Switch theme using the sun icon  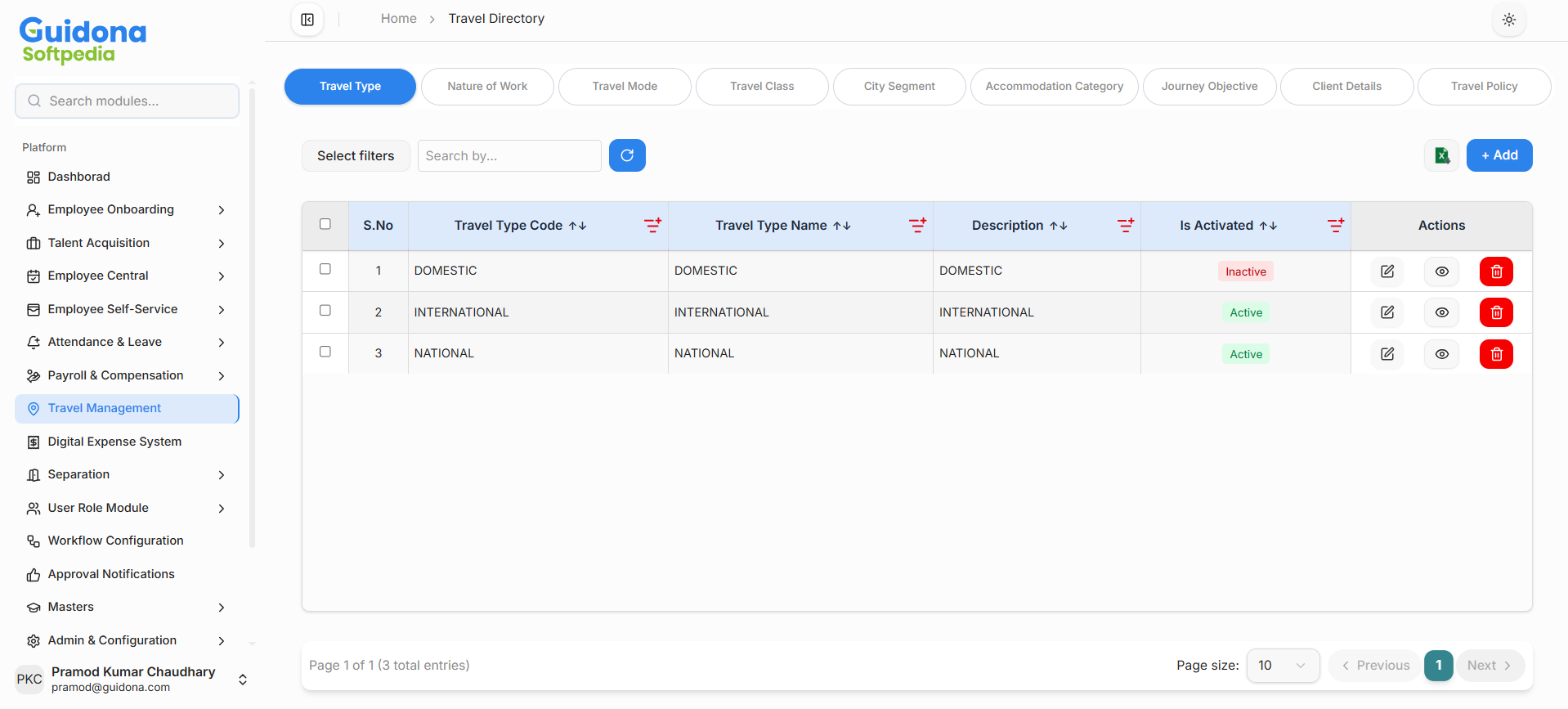click(1508, 20)
